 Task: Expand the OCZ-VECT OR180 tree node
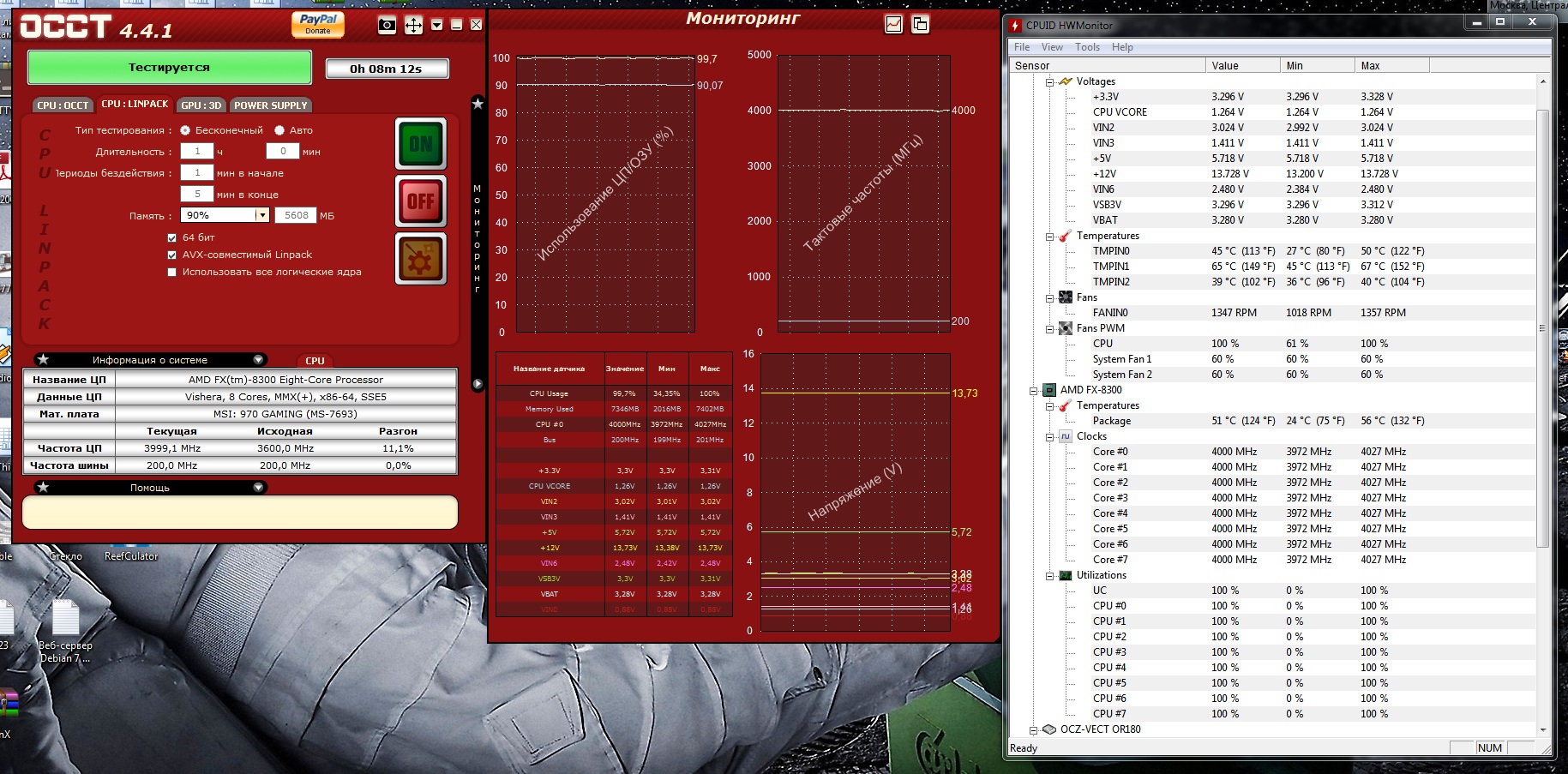click(x=1034, y=730)
